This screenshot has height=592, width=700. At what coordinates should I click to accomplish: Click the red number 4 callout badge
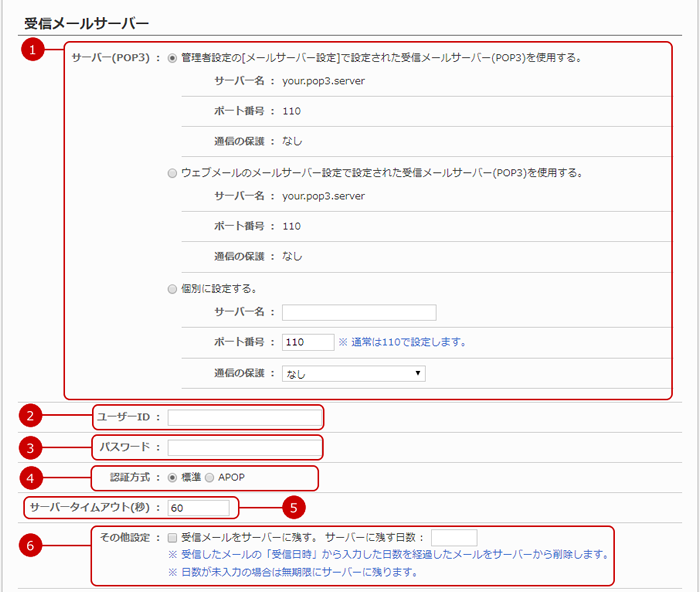click(x=35, y=478)
